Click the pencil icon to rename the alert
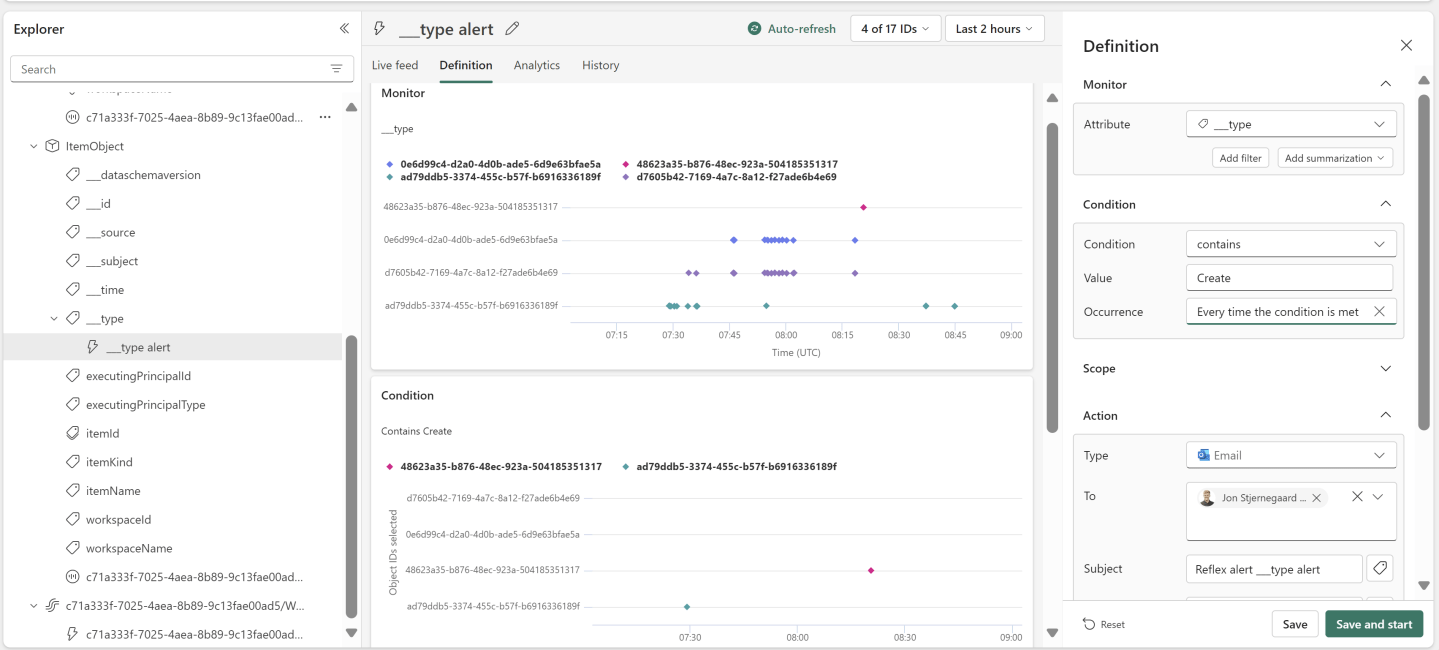 click(x=512, y=29)
